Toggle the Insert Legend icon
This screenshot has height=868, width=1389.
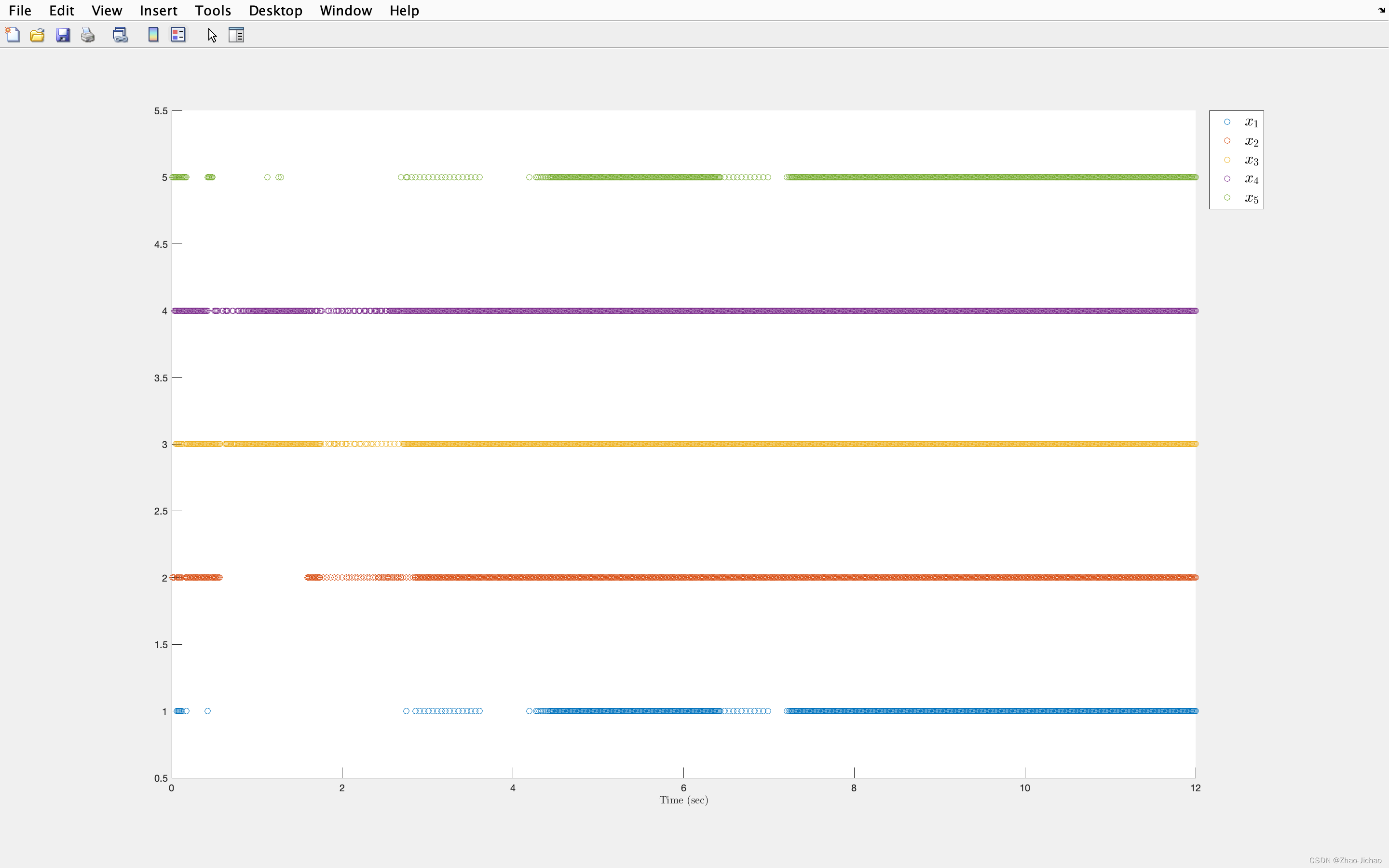click(x=178, y=35)
